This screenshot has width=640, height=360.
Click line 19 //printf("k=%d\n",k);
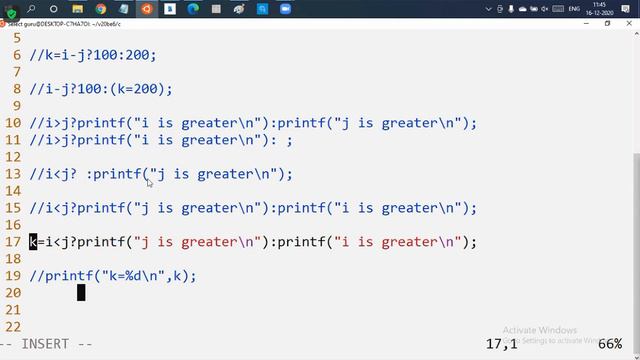click(x=113, y=276)
